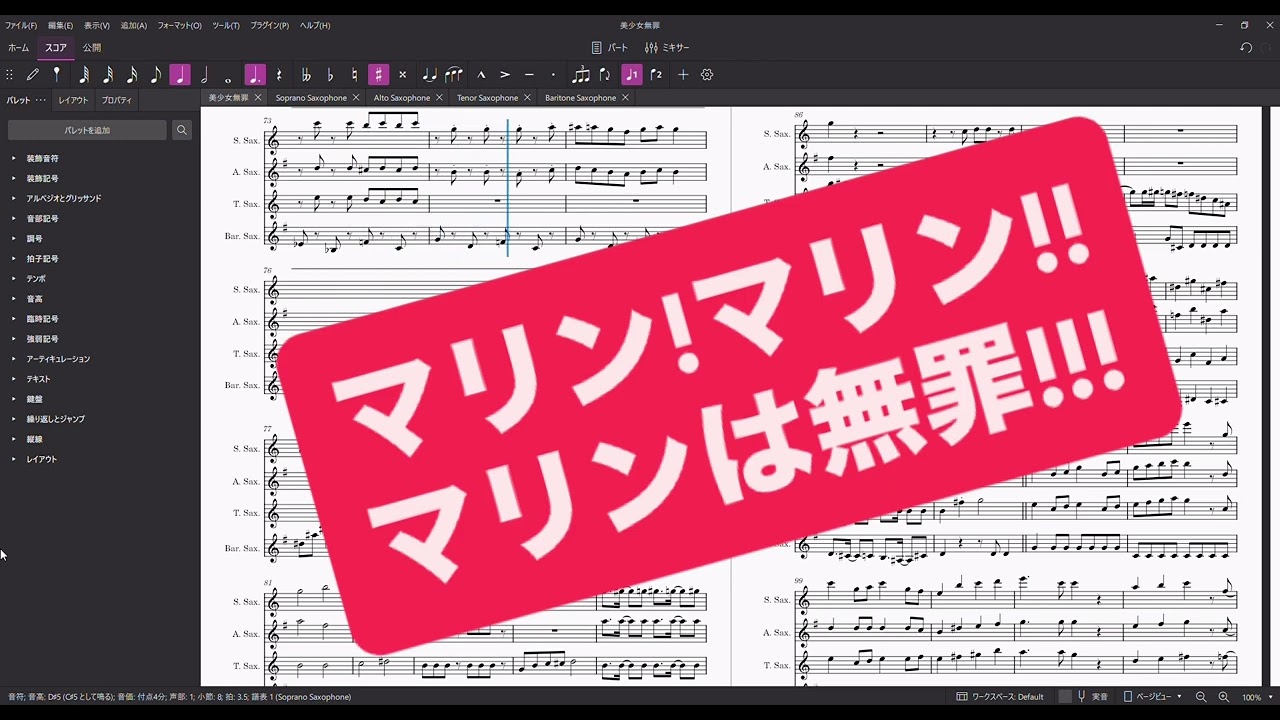The width and height of the screenshot is (1280, 720).
Task: Toggle note input pencil mode
Action: tap(33, 75)
